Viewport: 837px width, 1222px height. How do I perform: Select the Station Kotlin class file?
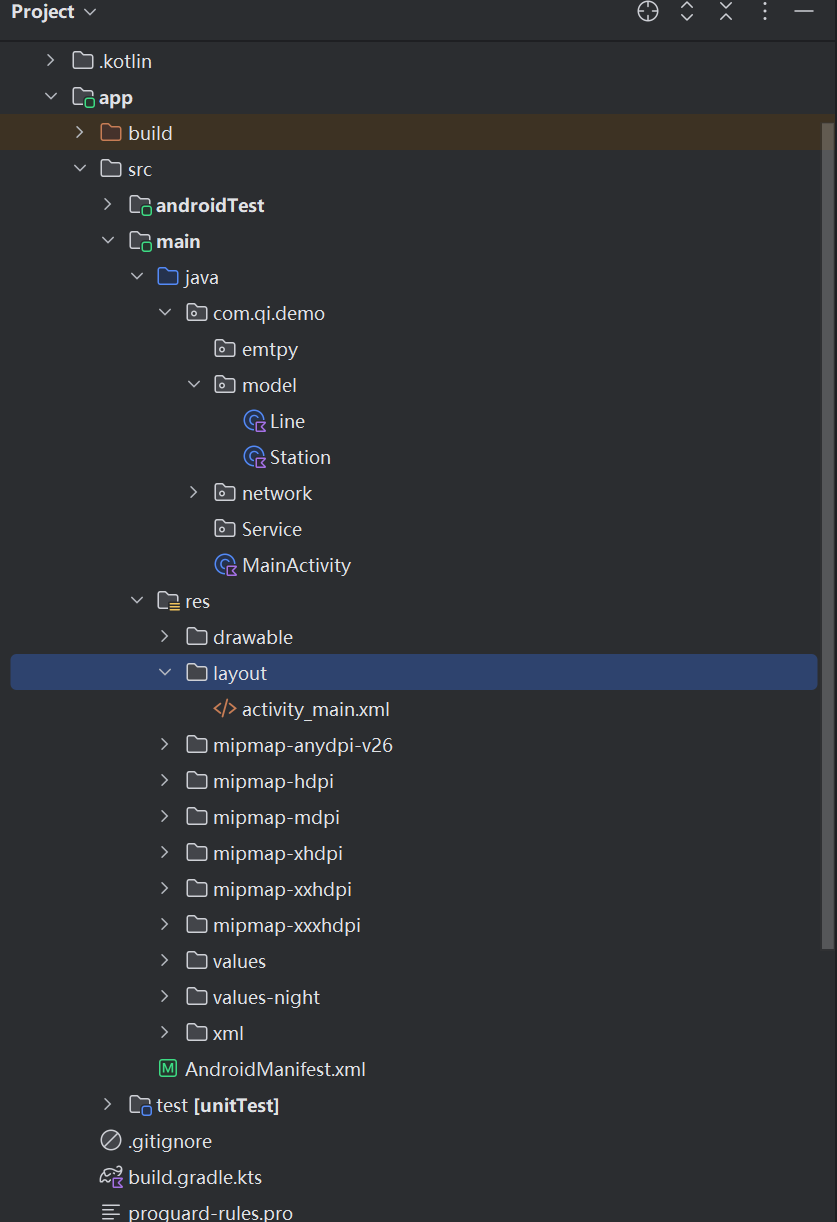click(x=299, y=457)
